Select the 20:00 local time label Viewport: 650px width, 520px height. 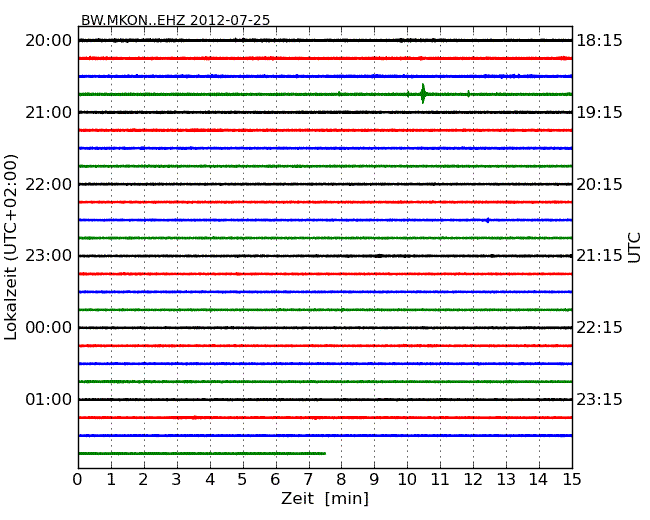pyautogui.click(x=49, y=41)
